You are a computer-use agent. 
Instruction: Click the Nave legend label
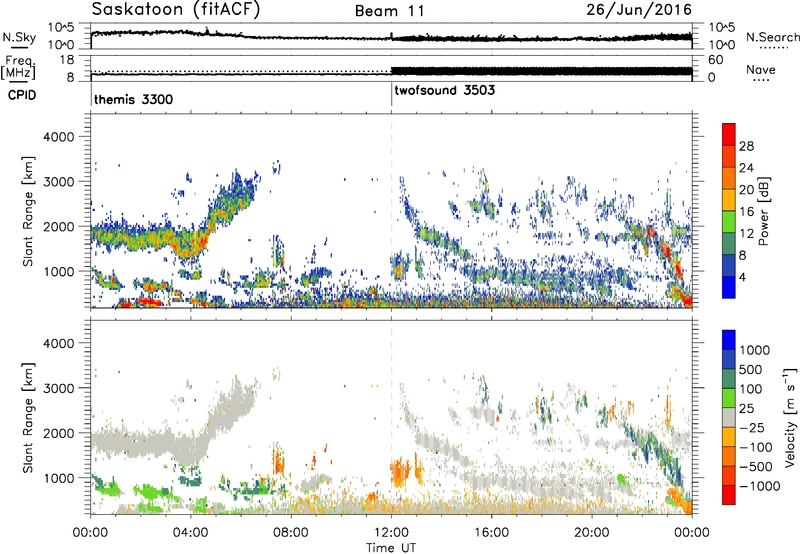point(761,69)
